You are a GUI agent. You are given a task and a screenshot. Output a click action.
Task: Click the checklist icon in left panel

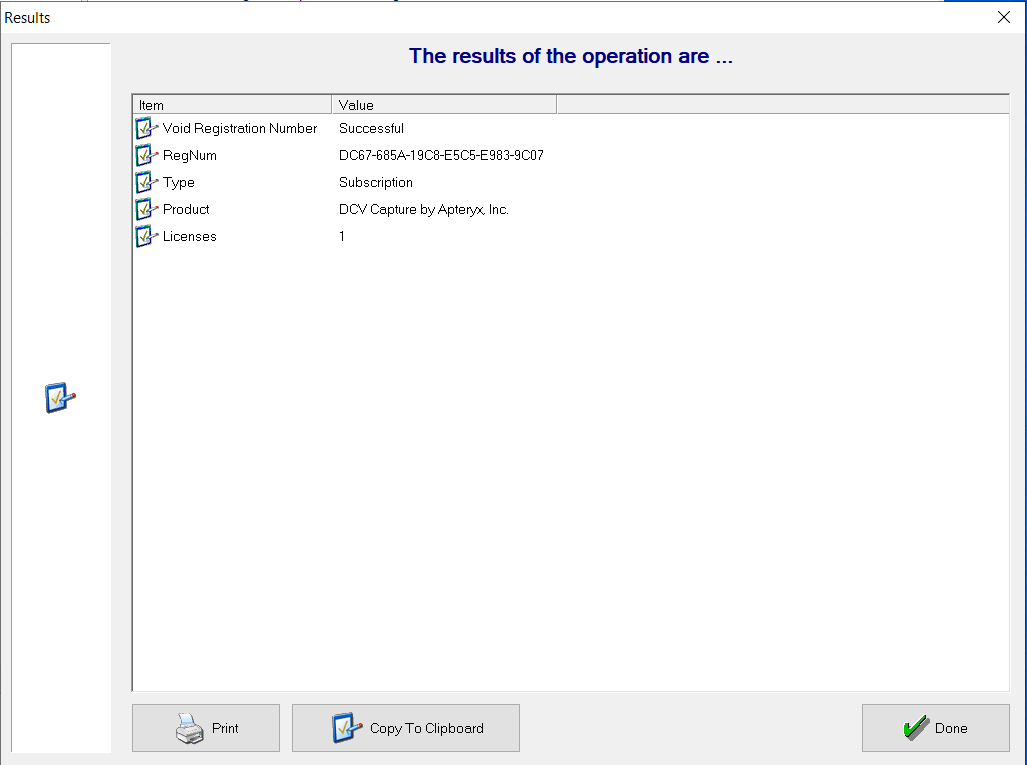60,398
